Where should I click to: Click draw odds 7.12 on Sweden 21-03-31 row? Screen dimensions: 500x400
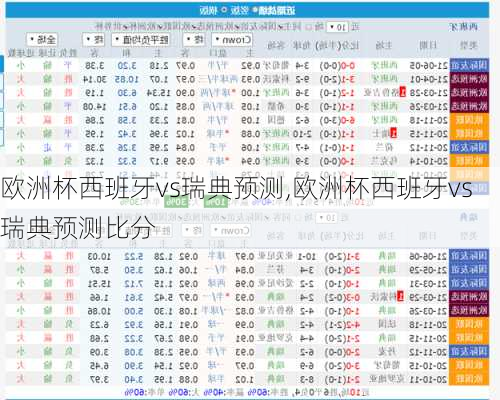(x=133, y=283)
